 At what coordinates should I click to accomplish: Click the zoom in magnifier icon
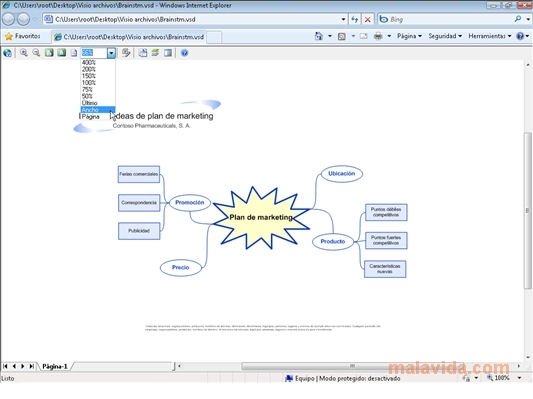click(23, 53)
